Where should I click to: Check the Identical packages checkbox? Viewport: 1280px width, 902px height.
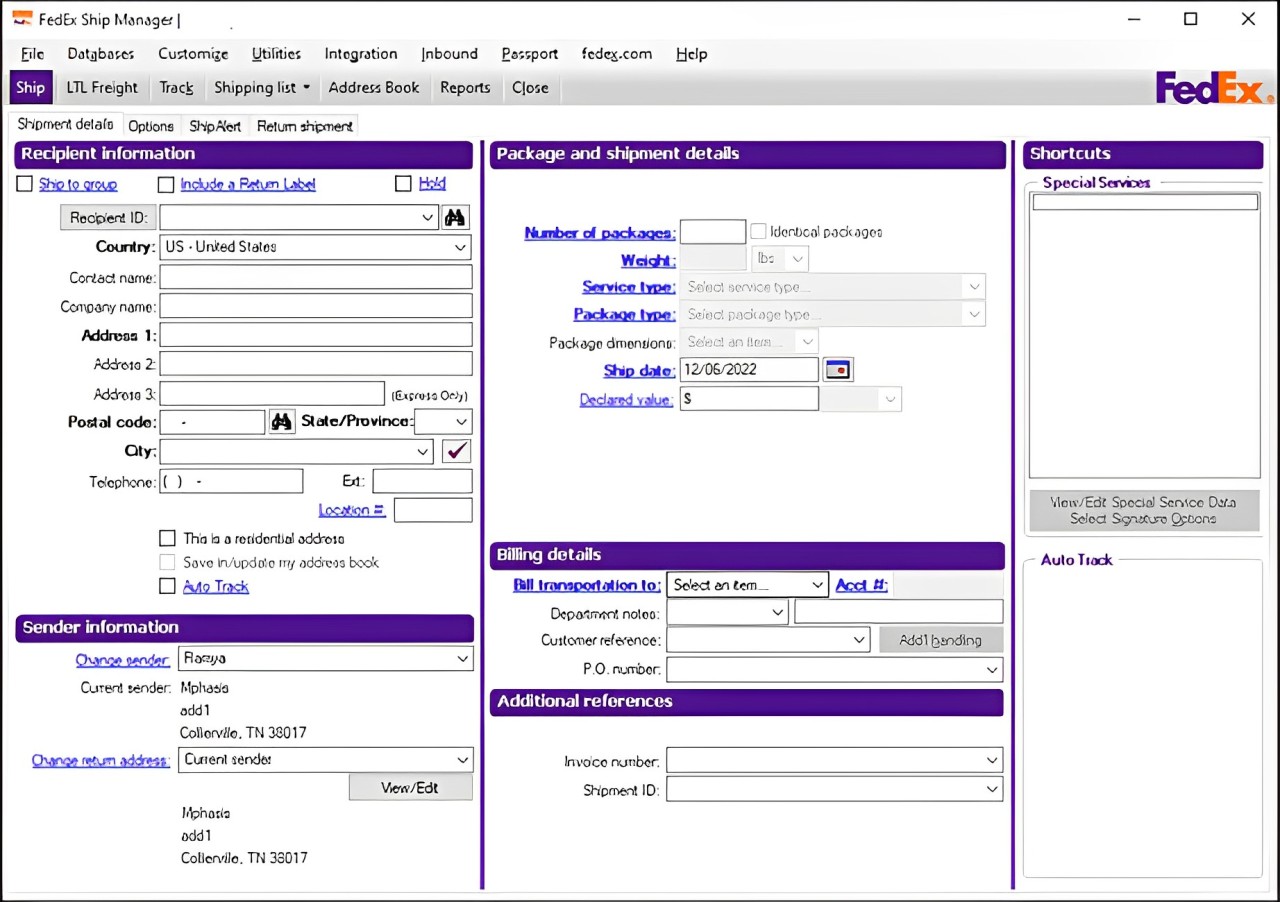click(758, 231)
